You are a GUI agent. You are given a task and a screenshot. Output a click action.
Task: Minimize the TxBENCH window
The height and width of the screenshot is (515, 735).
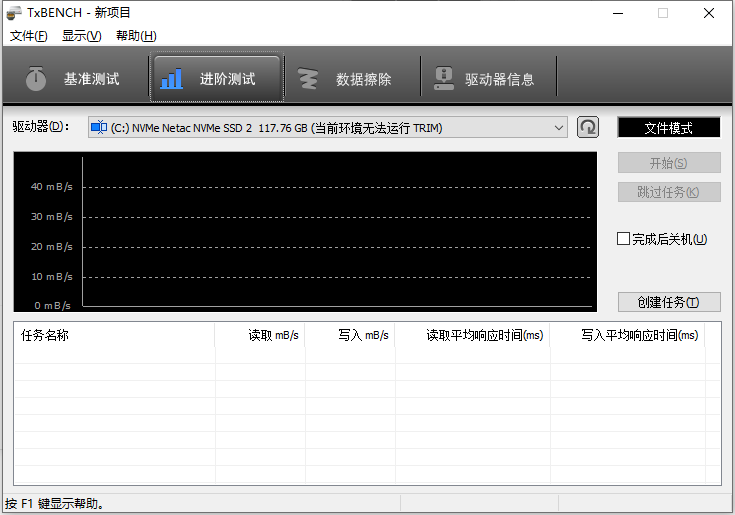tap(618, 13)
